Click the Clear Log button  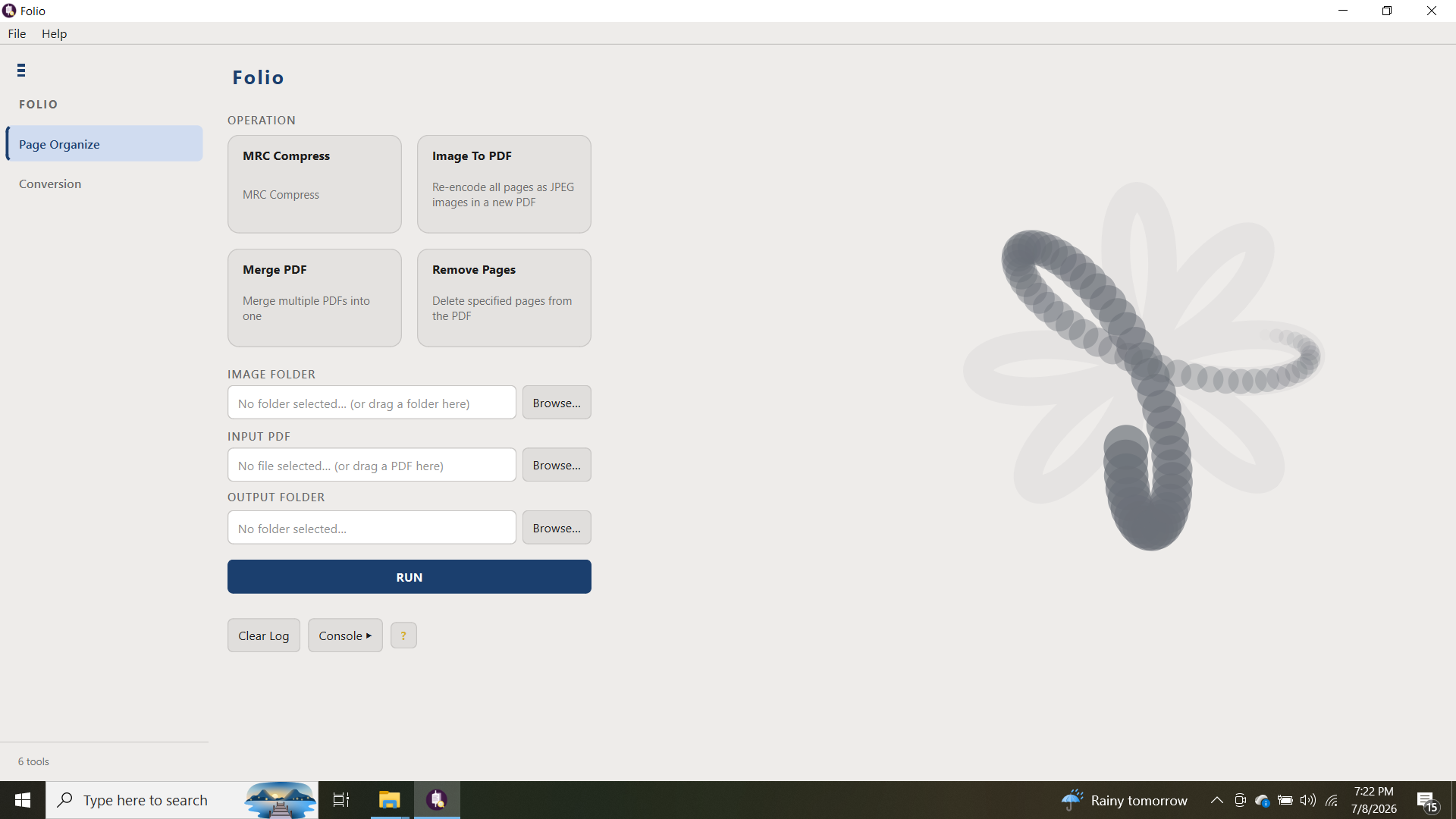[264, 635]
